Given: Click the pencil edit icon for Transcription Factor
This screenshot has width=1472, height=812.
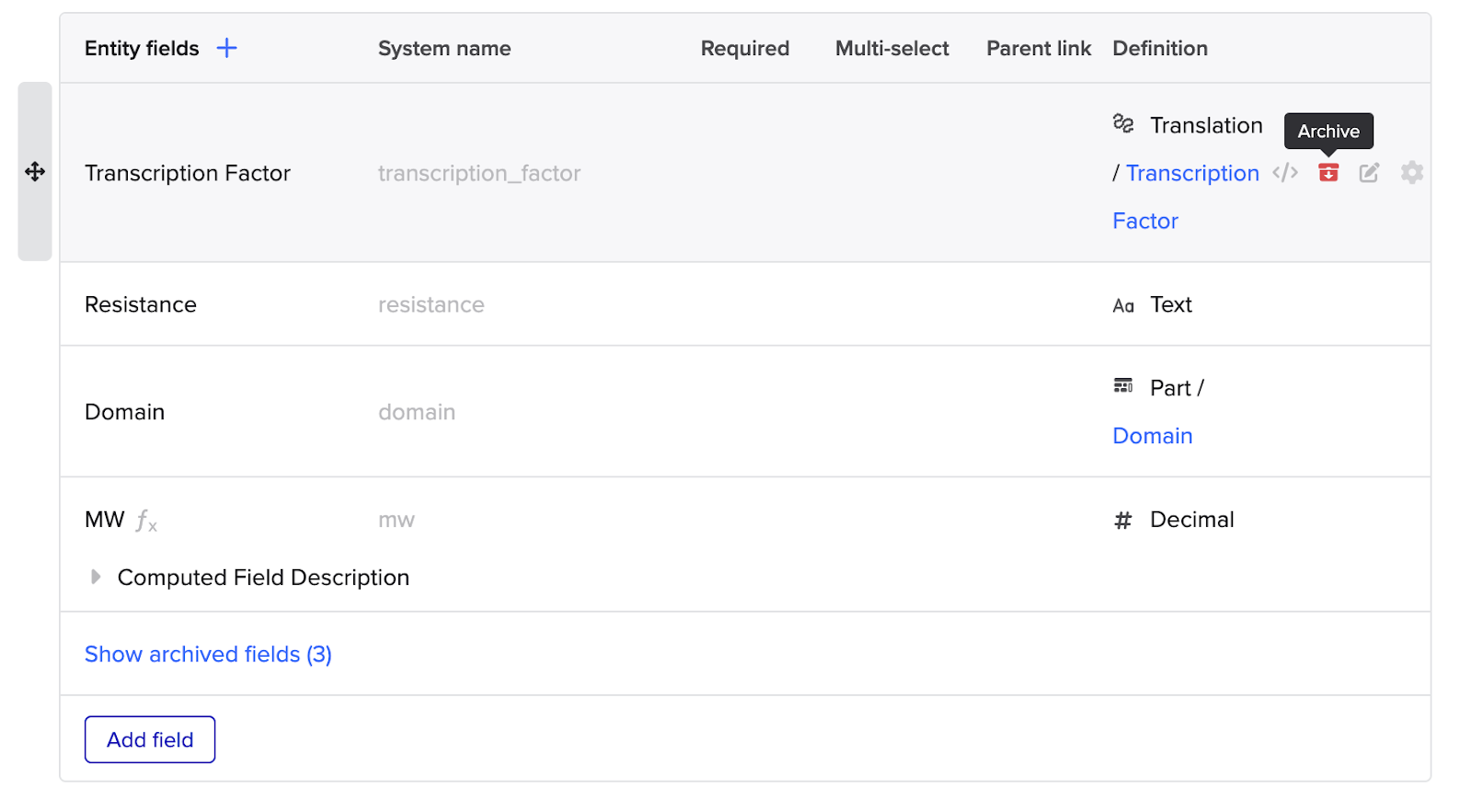Looking at the screenshot, I should coord(1369,173).
